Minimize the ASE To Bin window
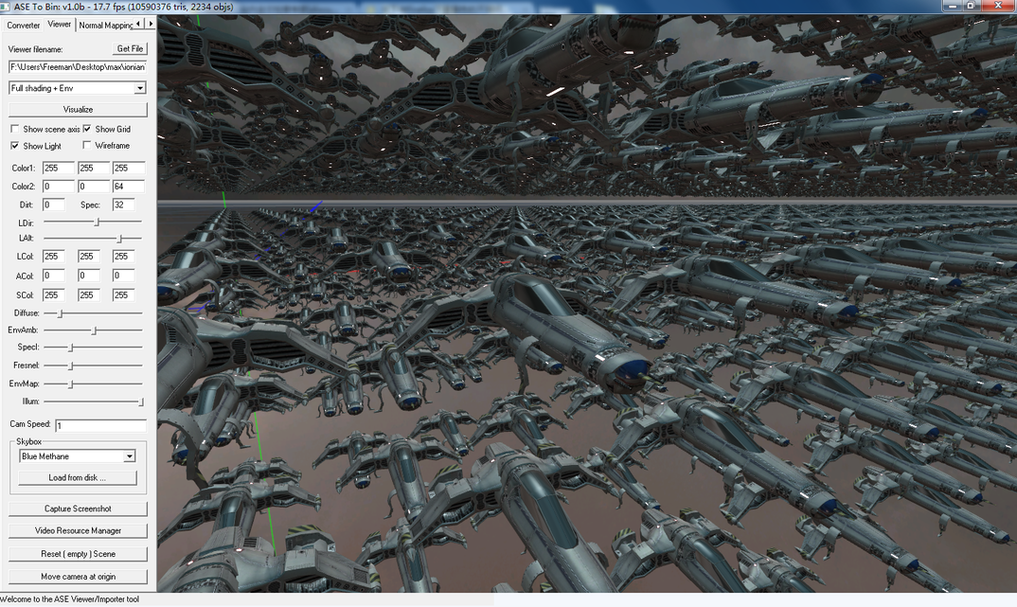The width and height of the screenshot is (1017, 607). pos(952,5)
